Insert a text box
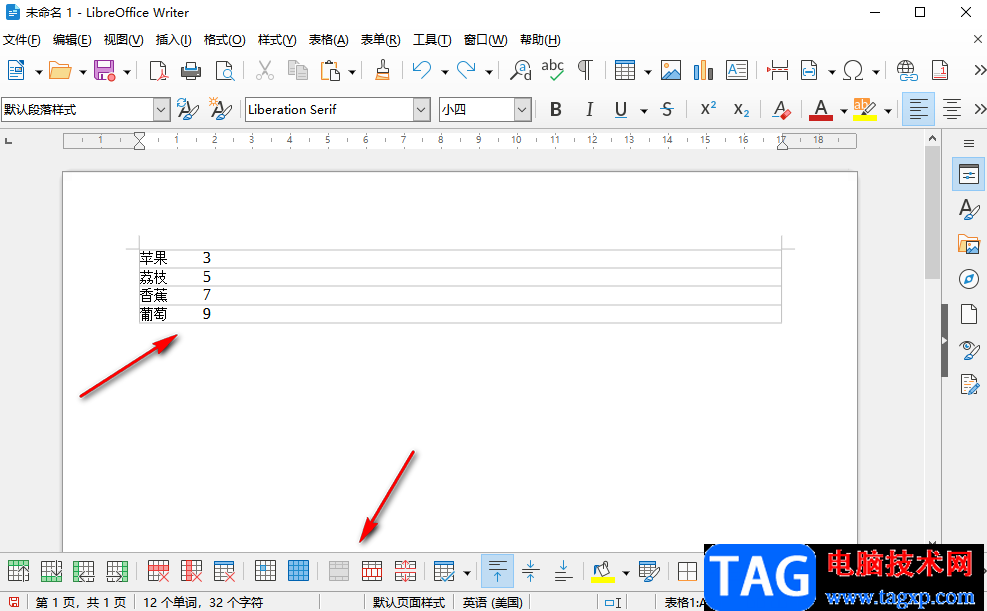987x611 pixels. click(x=736, y=70)
